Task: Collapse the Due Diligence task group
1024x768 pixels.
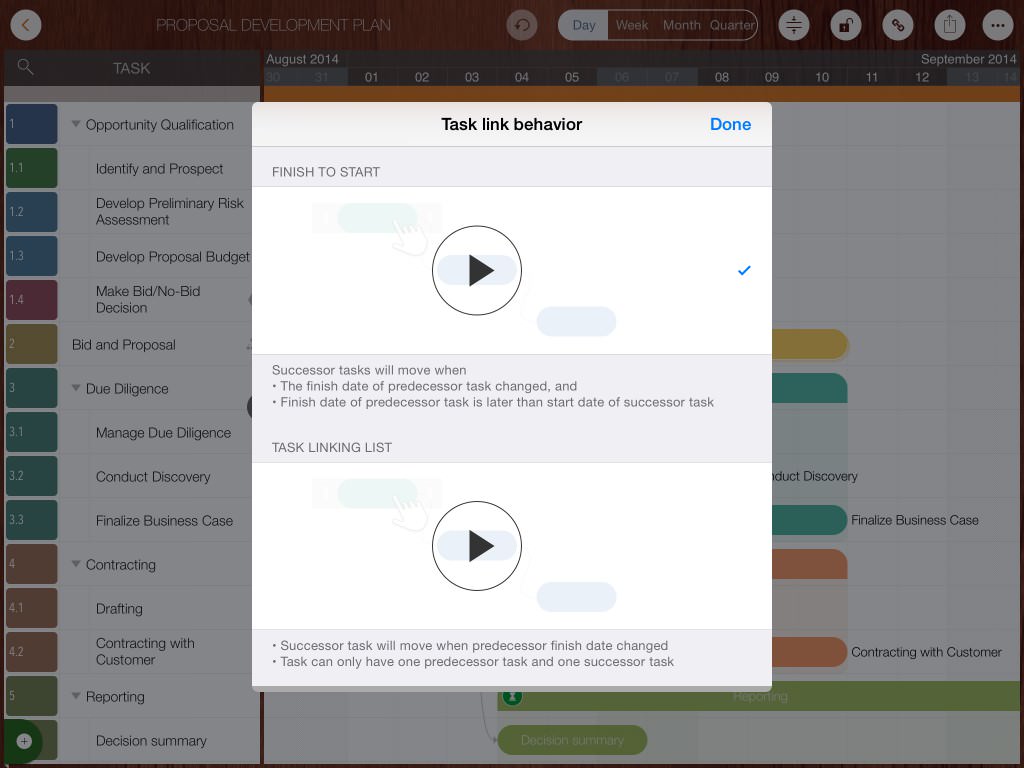Action: (76, 389)
